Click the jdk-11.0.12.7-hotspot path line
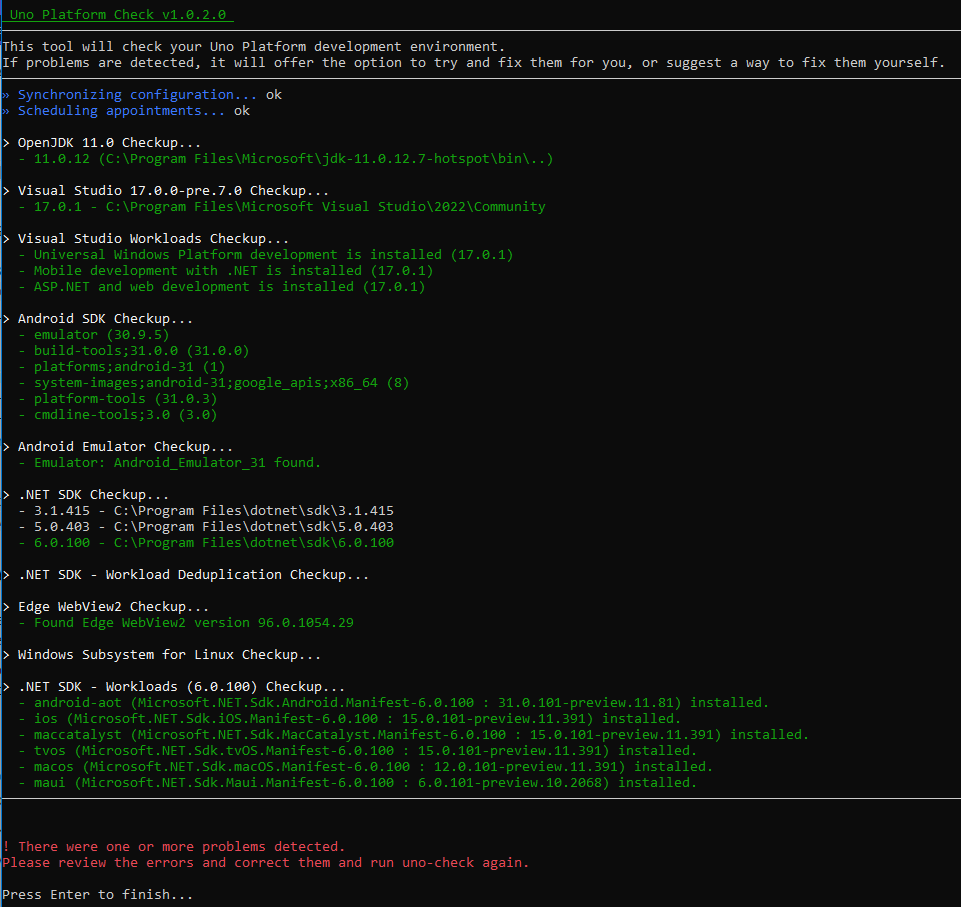Screen dimensions: 961x907 tap(286, 158)
